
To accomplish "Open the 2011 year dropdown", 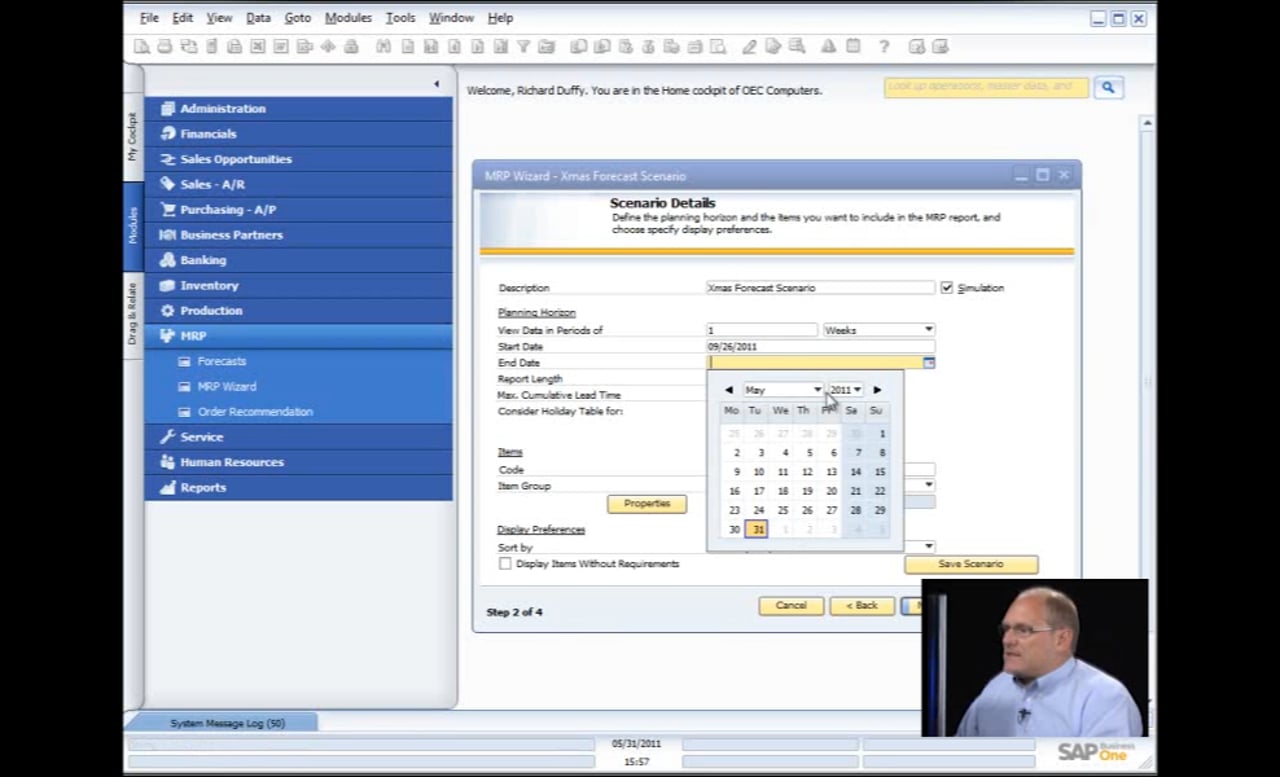I will point(845,390).
